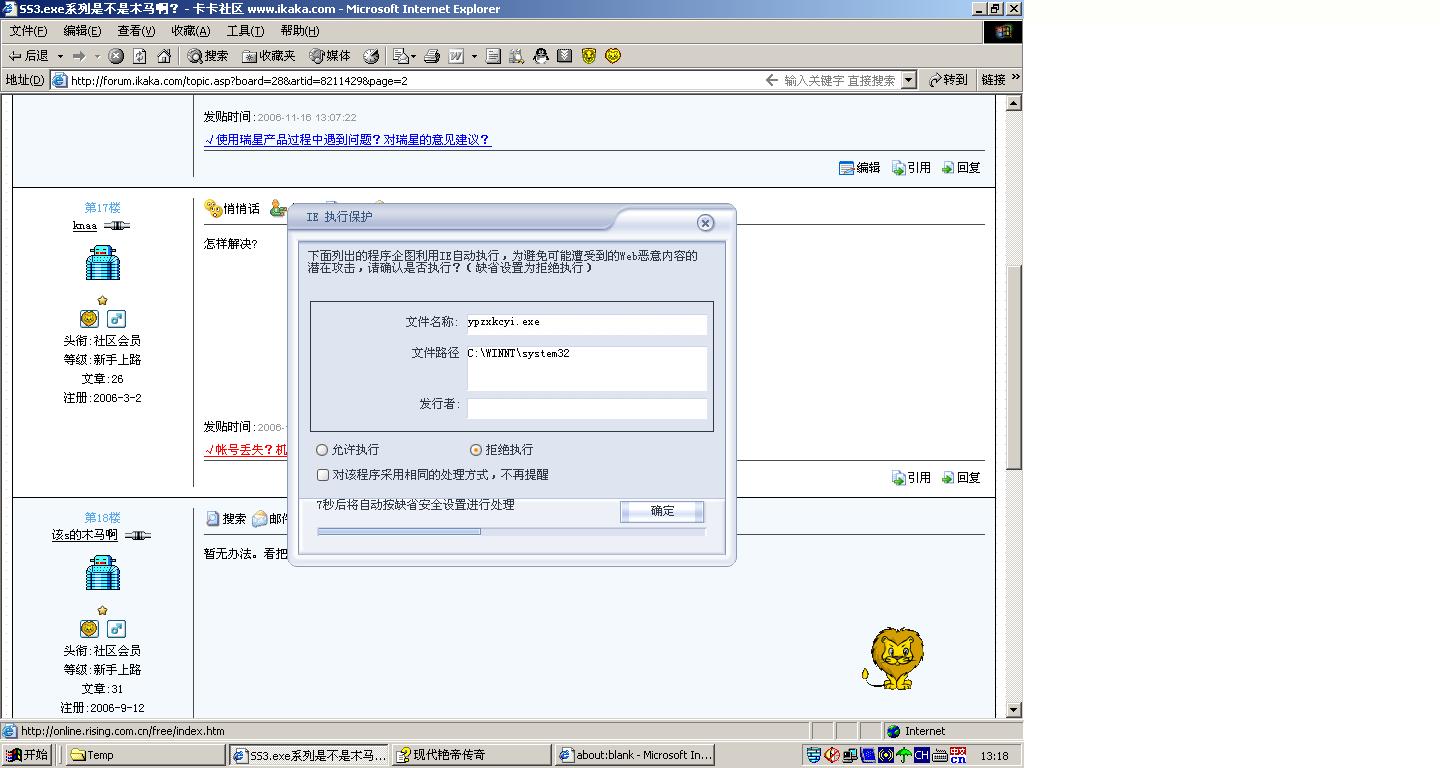Click into the address bar URL field
The height and width of the screenshot is (768, 1440).
(x=410, y=80)
